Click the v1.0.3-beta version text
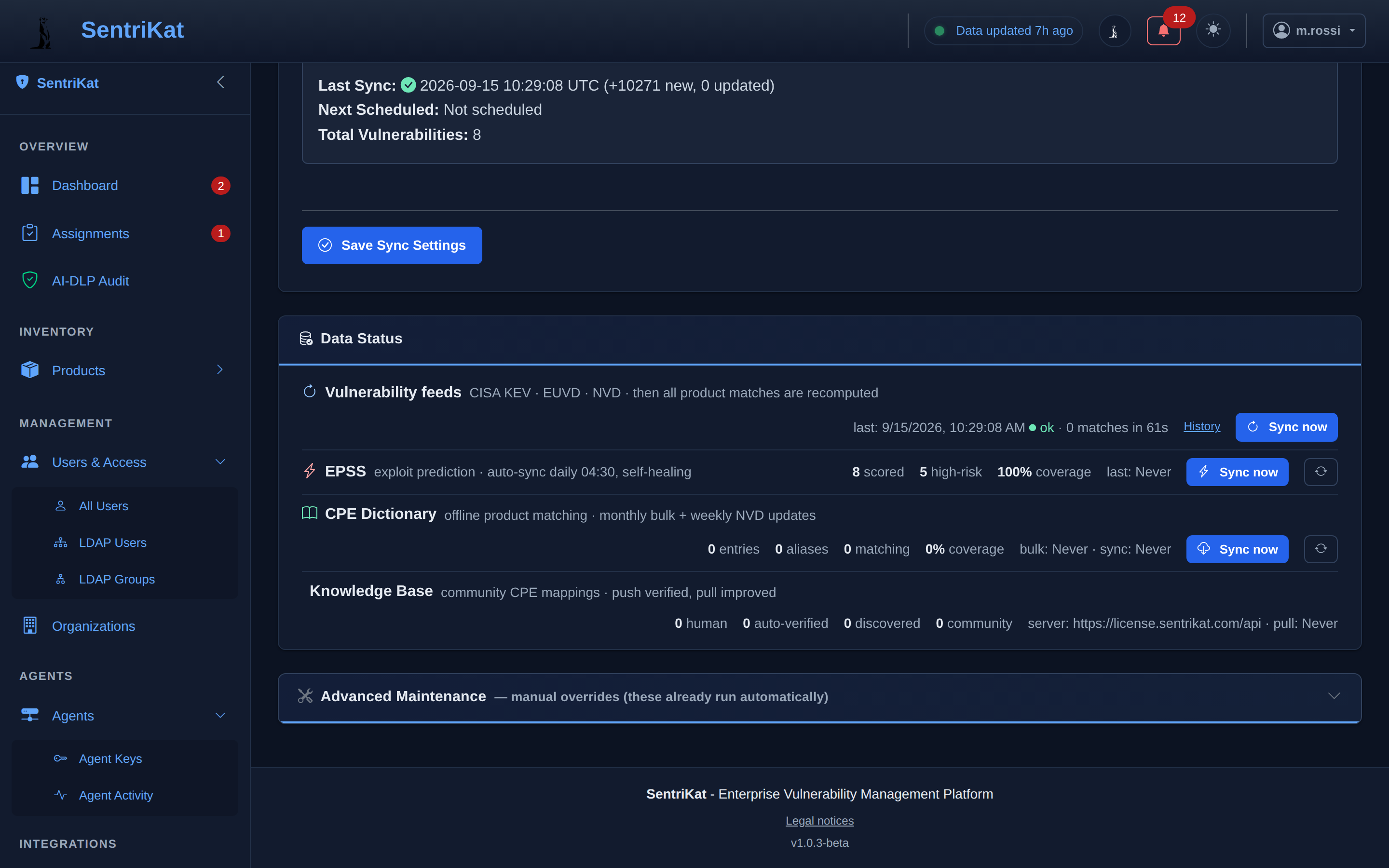The height and width of the screenshot is (868, 1389). [819, 843]
